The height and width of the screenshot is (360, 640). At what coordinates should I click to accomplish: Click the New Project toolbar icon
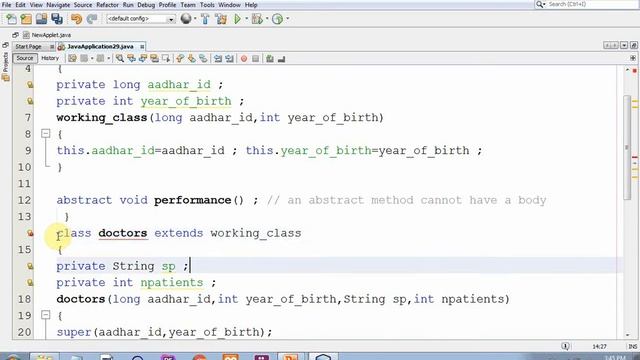[26, 19]
